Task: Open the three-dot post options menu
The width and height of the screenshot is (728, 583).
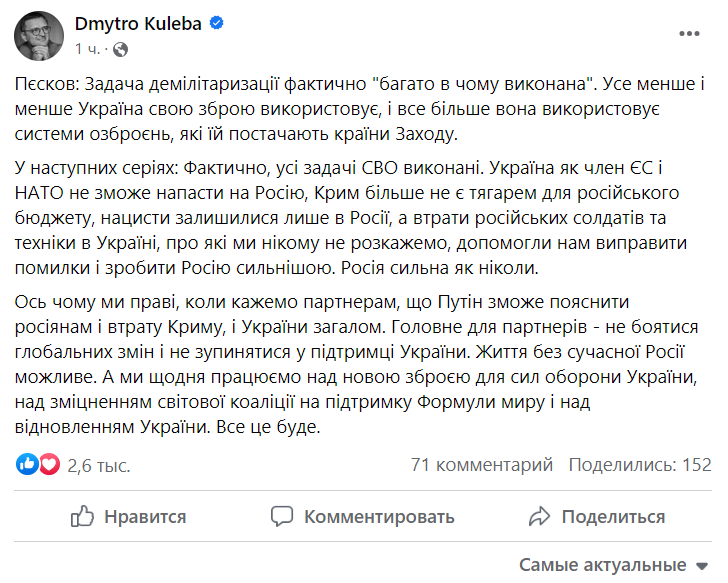Action: [x=690, y=34]
